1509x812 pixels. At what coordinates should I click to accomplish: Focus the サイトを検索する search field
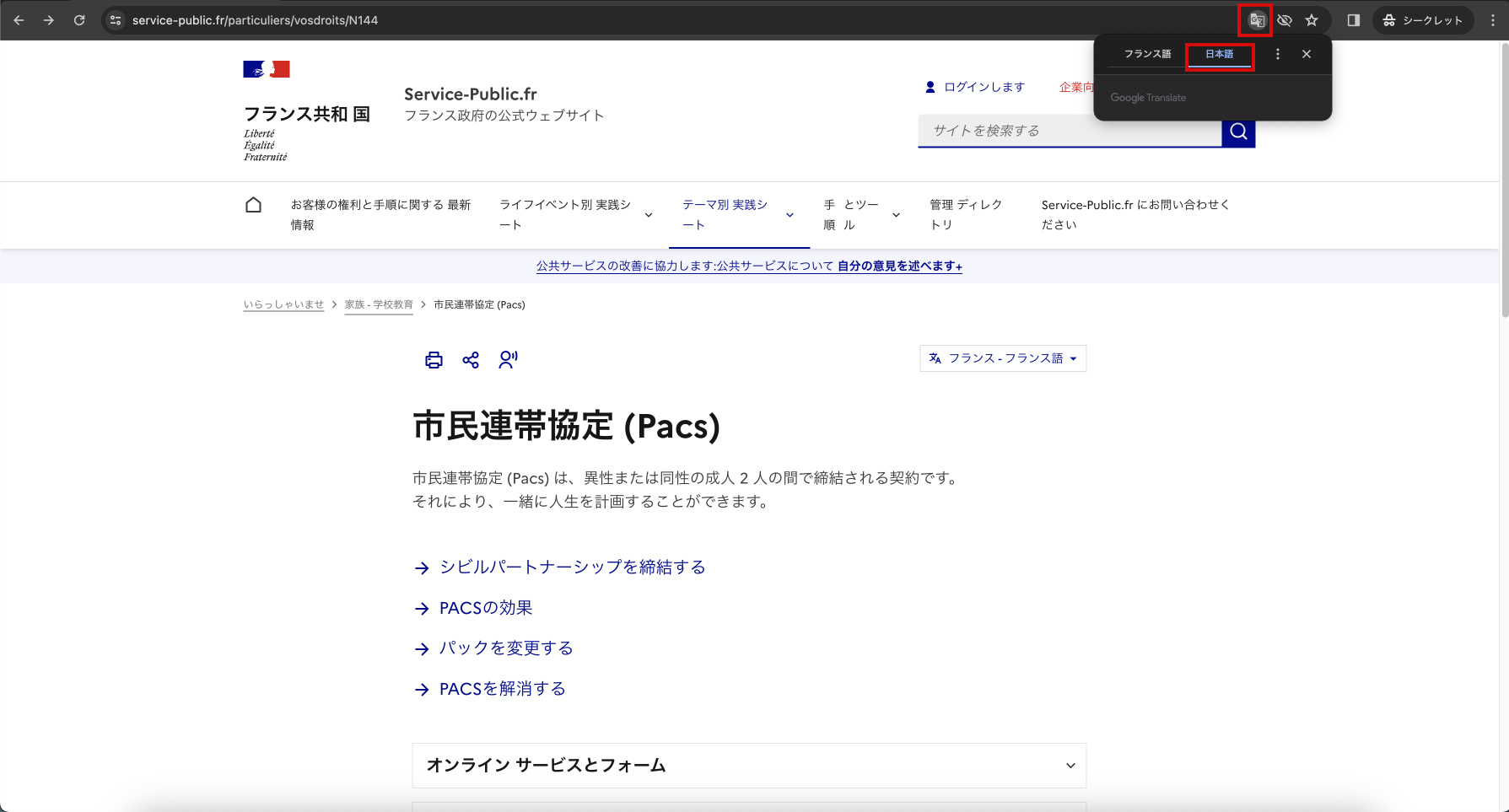click(x=1070, y=131)
